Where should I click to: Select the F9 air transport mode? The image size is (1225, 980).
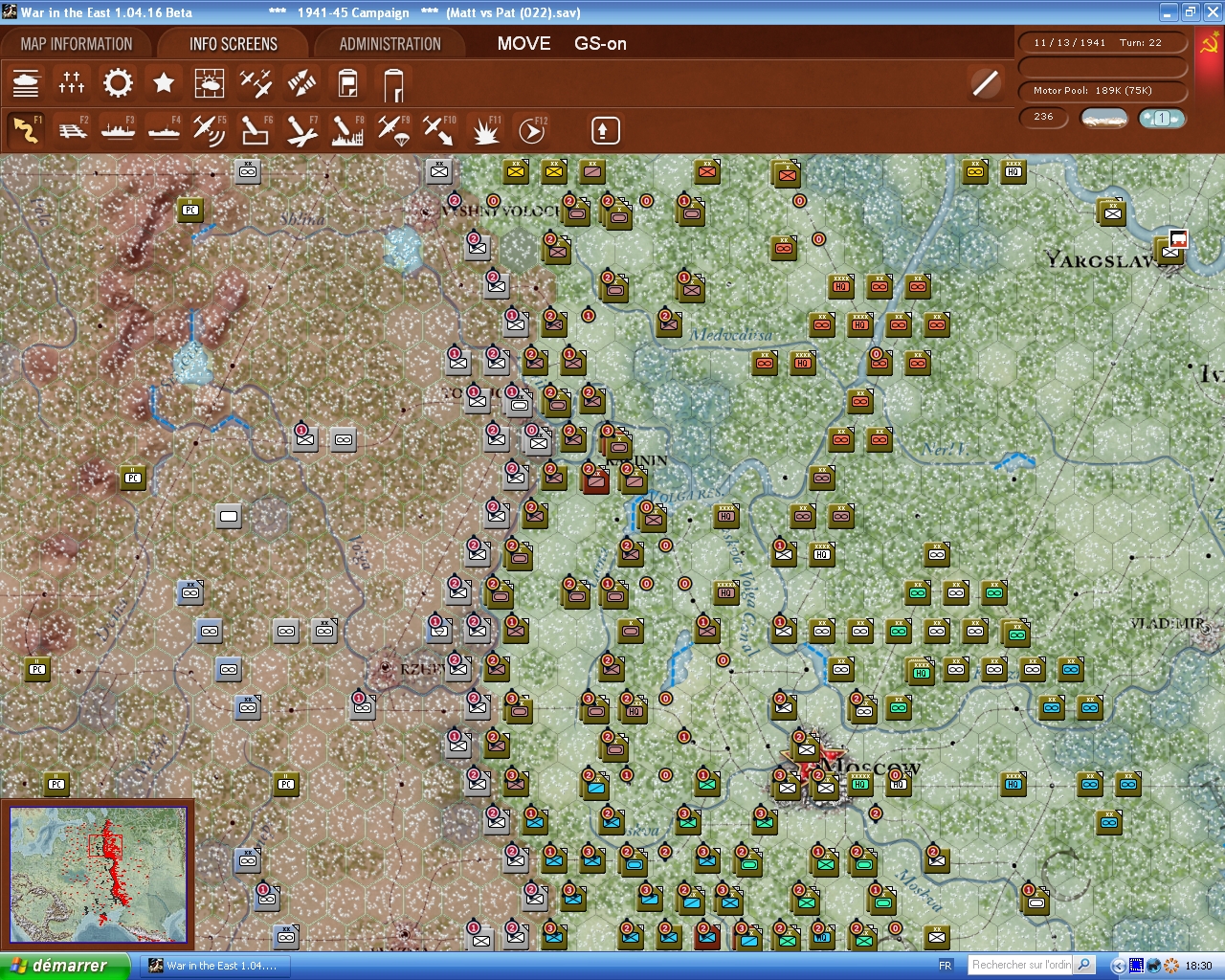click(393, 130)
